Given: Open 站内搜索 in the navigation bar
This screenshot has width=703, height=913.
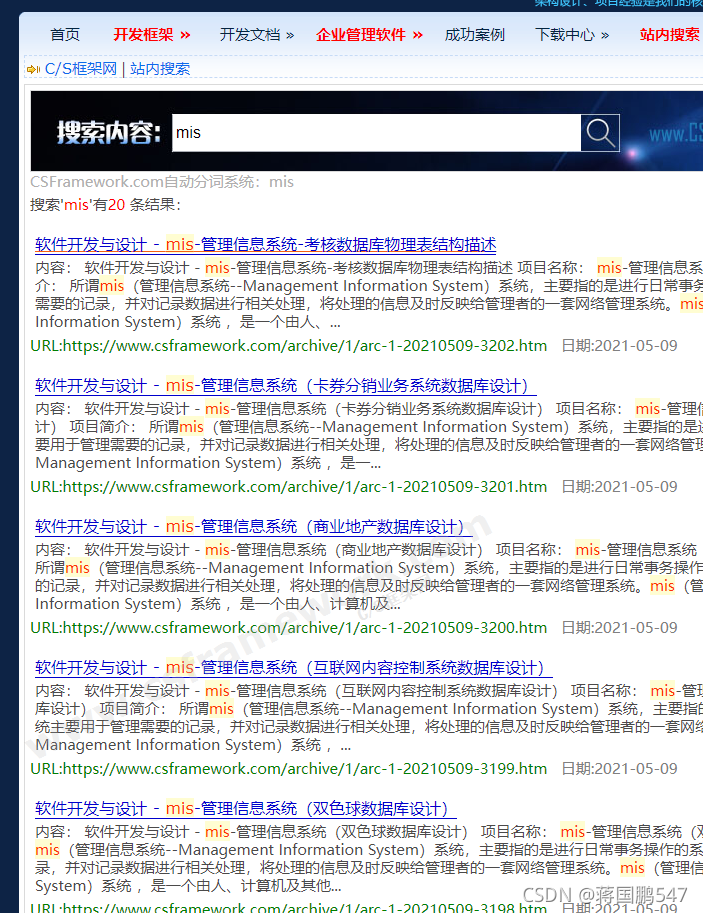Looking at the screenshot, I should click(670, 34).
